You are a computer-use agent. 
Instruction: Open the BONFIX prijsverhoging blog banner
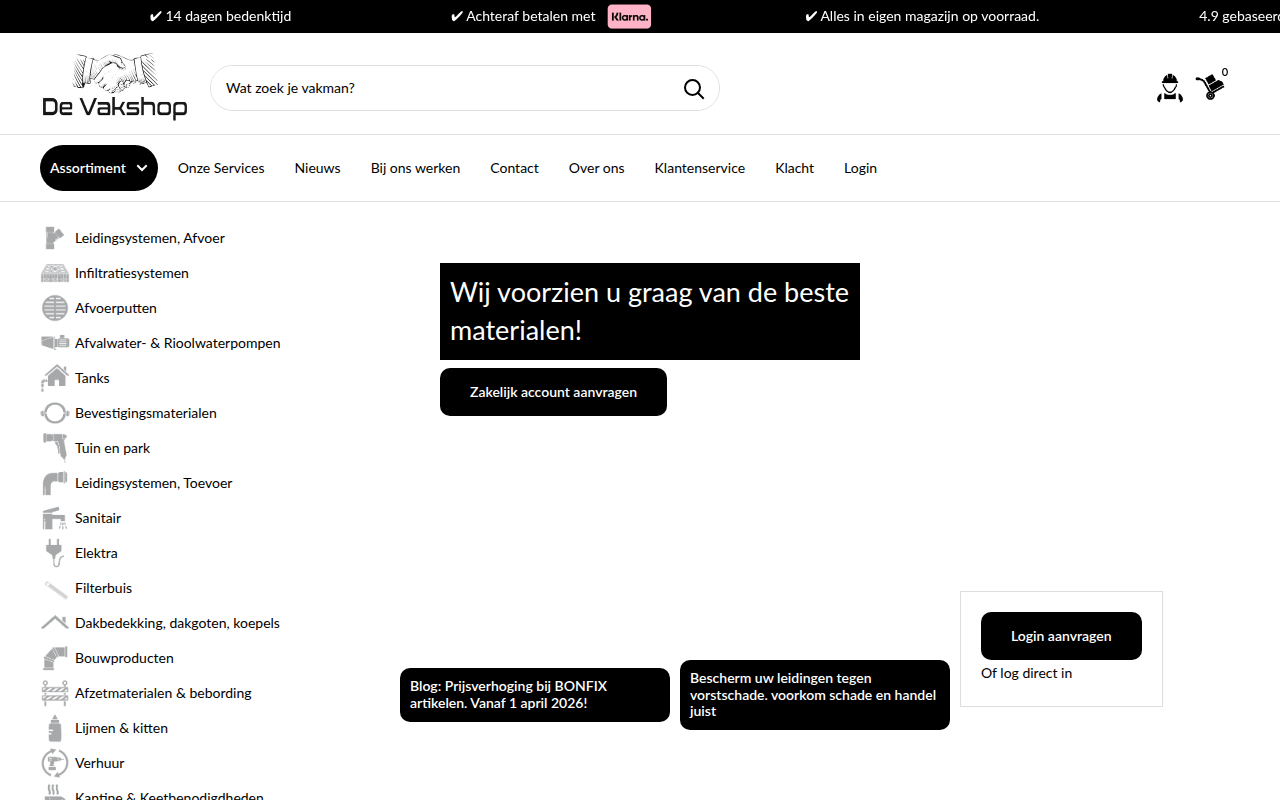click(x=535, y=695)
